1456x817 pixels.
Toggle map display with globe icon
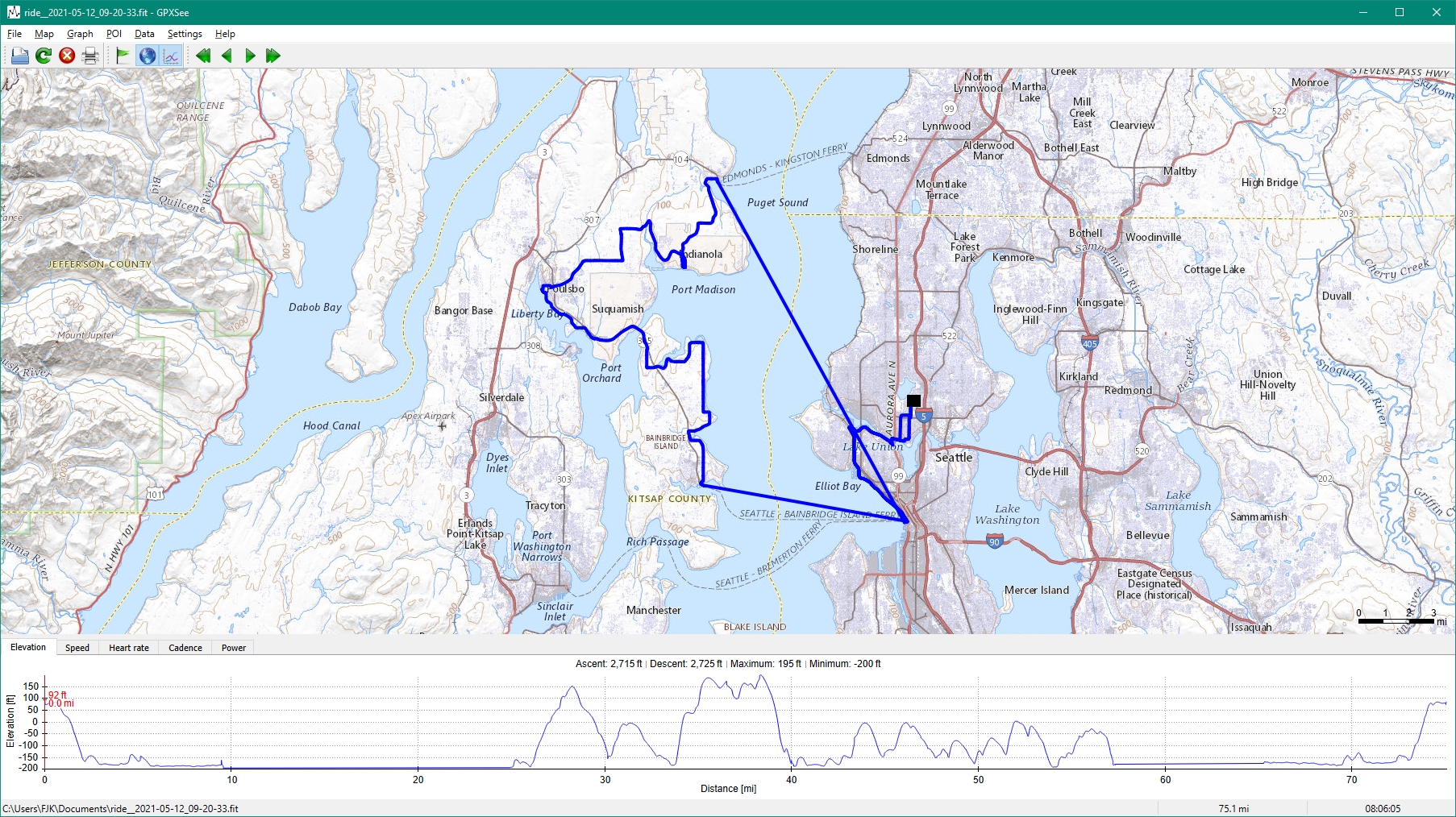pyautogui.click(x=147, y=56)
